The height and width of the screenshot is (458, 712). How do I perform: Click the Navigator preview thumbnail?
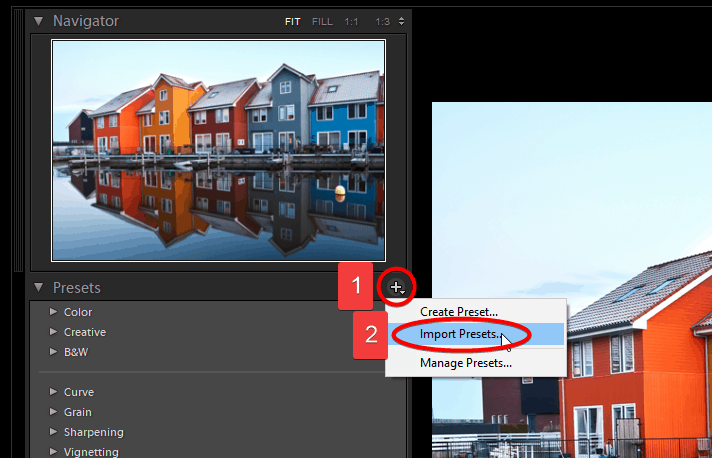click(218, 150)
